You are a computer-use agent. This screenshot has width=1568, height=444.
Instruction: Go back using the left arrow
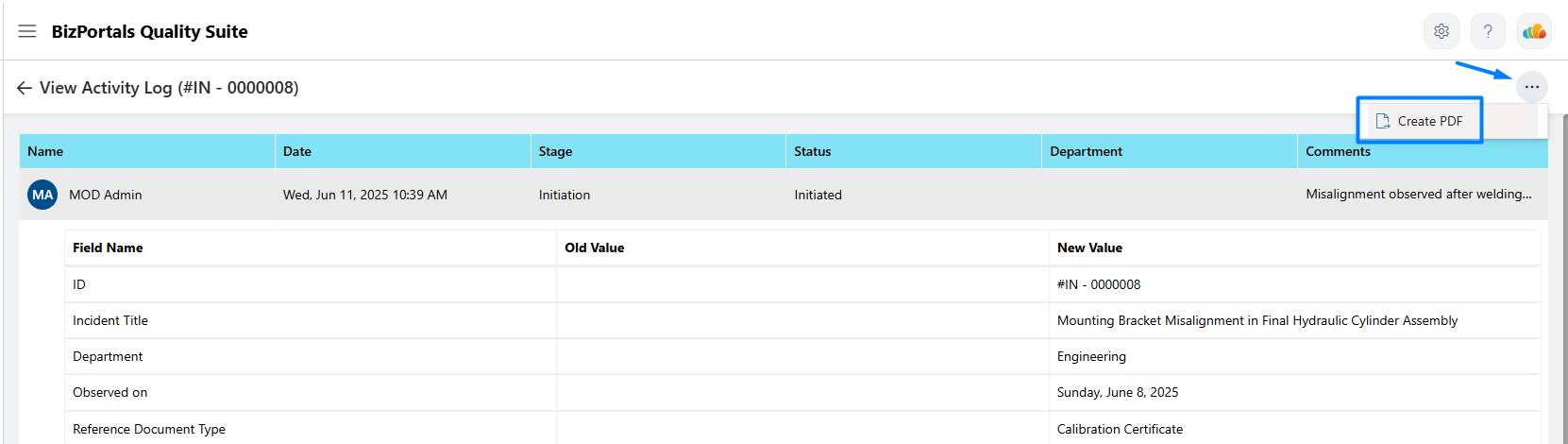click(x=25, y=88)
